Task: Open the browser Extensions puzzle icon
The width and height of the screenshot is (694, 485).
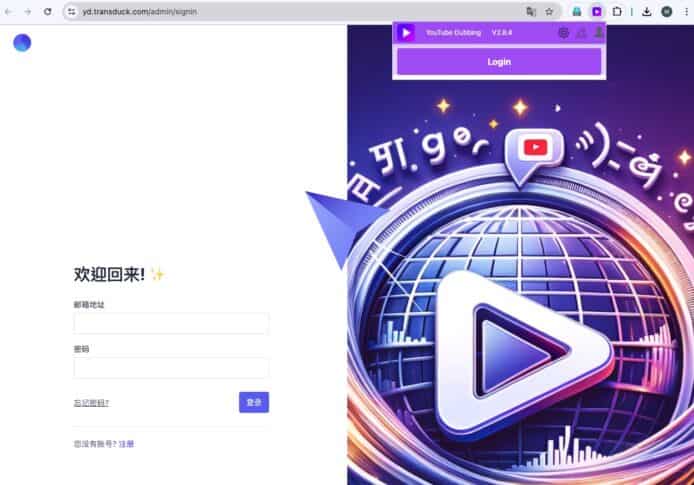Action: click(617, 11)
